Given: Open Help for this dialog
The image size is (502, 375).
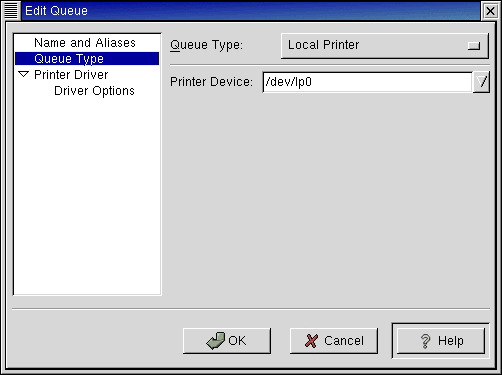Looking at the screenshot, I should [441, 341].
